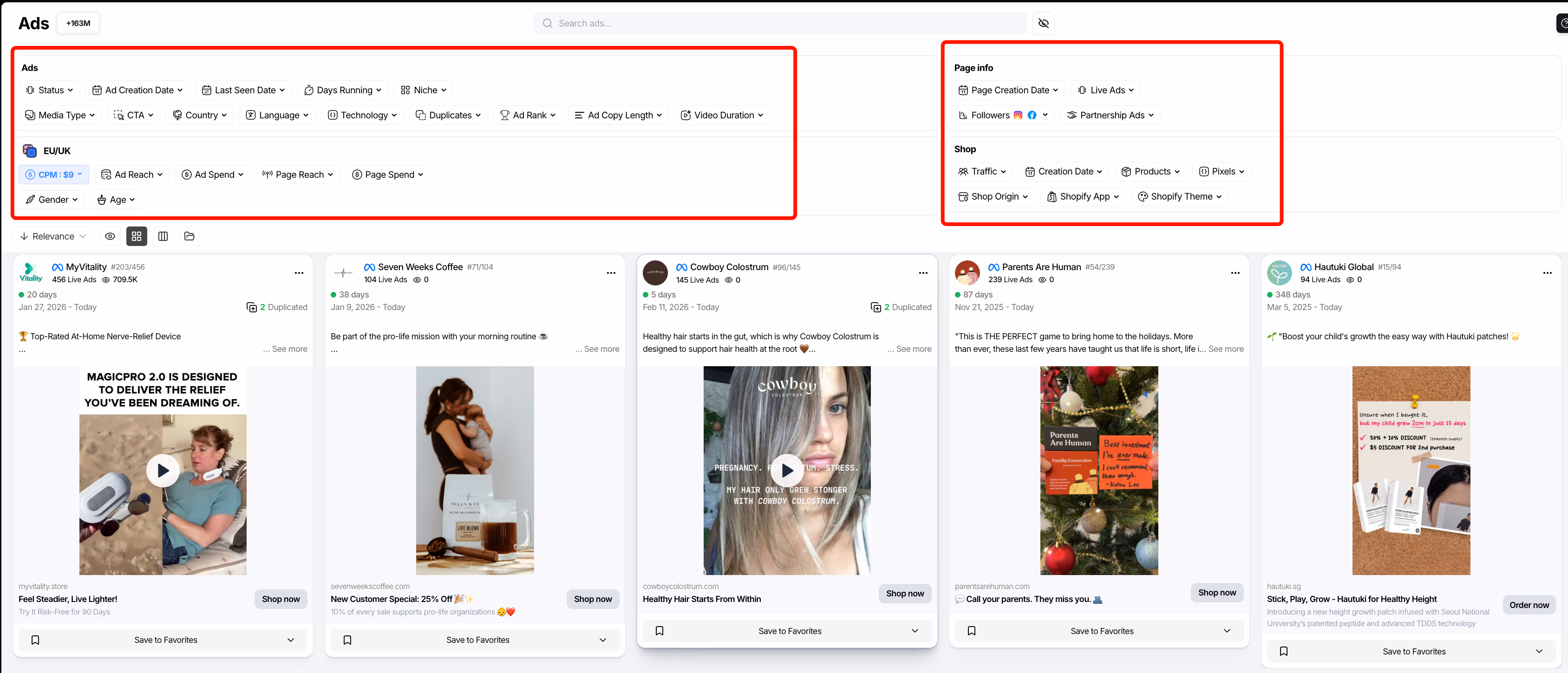Click the bookmark icon under Seven Weeks Coffee ad
The image size is (1568, 673).
coord(347,640)
